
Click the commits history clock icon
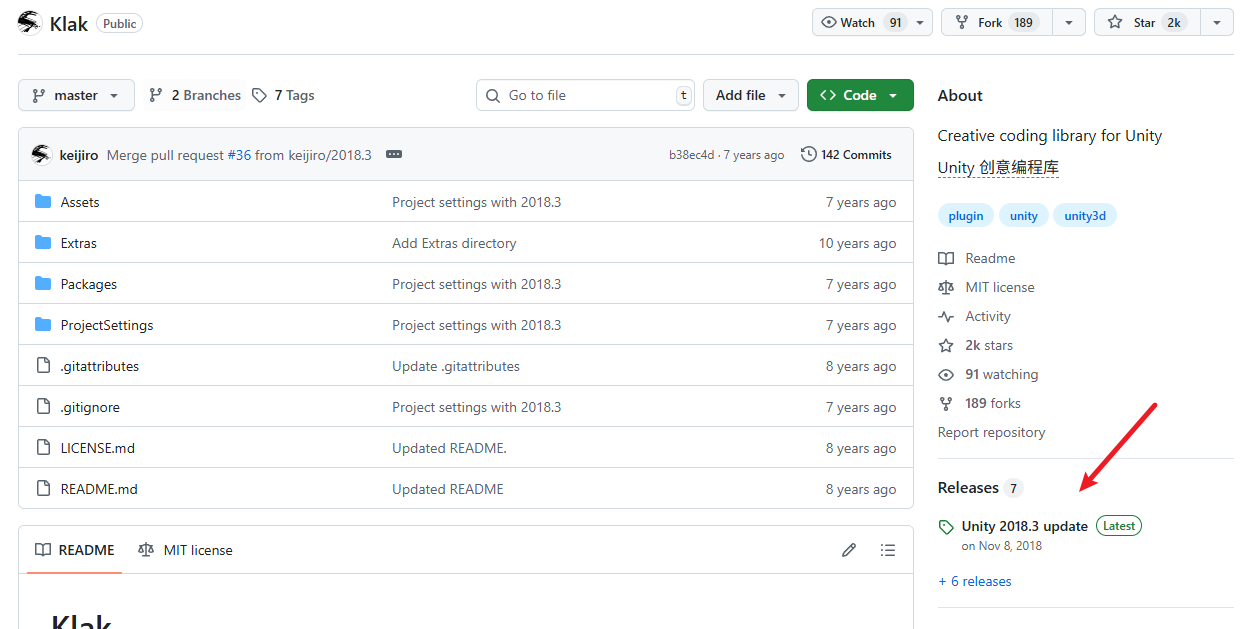click(x=808, y=155)
